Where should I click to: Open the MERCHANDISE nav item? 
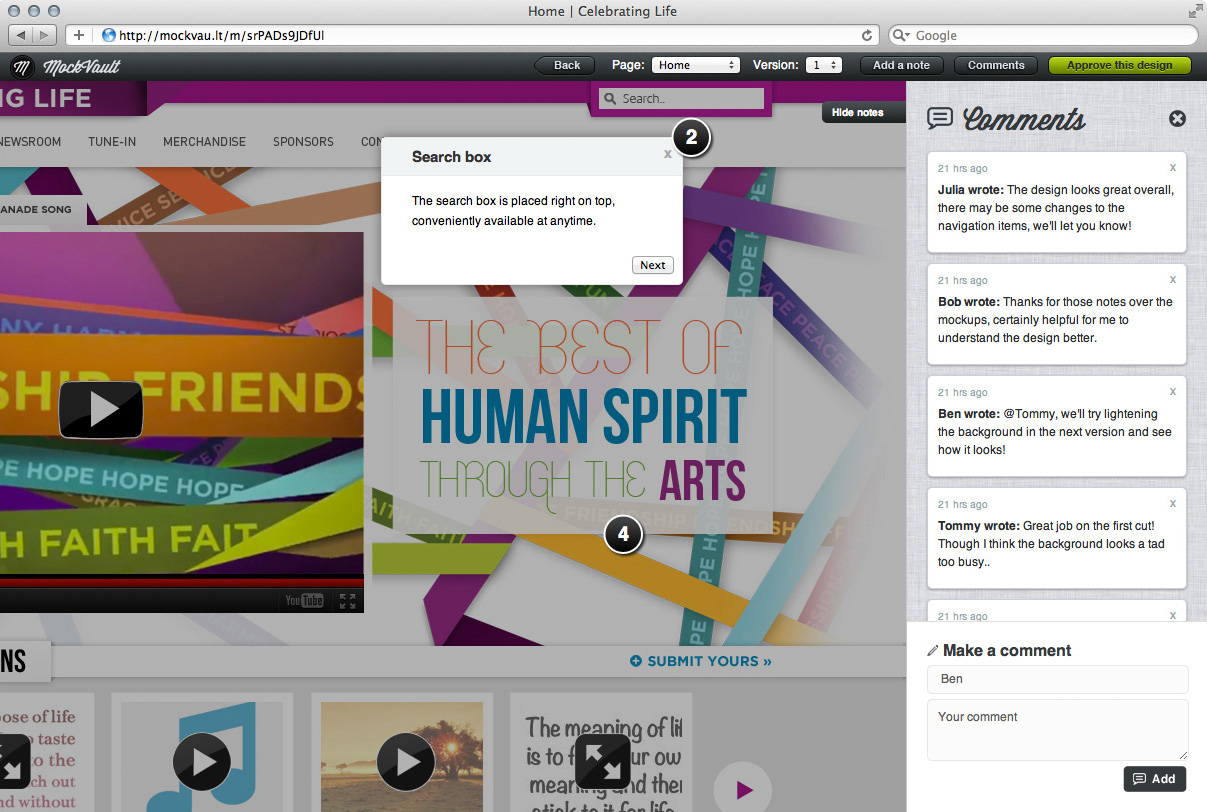[x=204, y=142]
